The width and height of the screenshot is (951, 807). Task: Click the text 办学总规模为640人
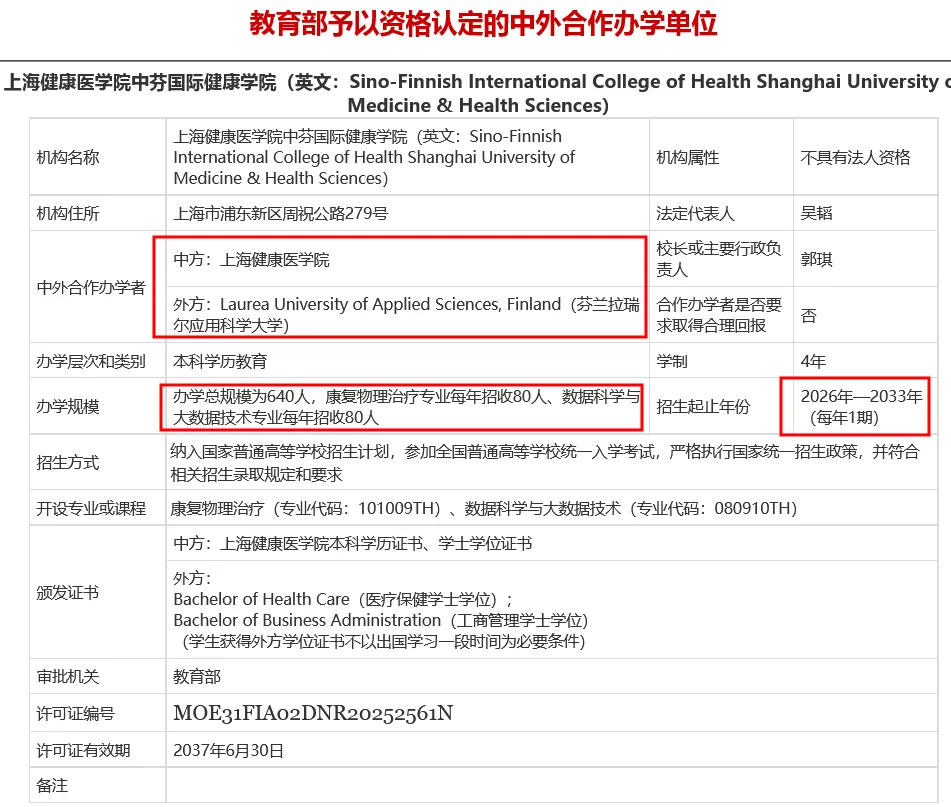click(x=243, y=397)
